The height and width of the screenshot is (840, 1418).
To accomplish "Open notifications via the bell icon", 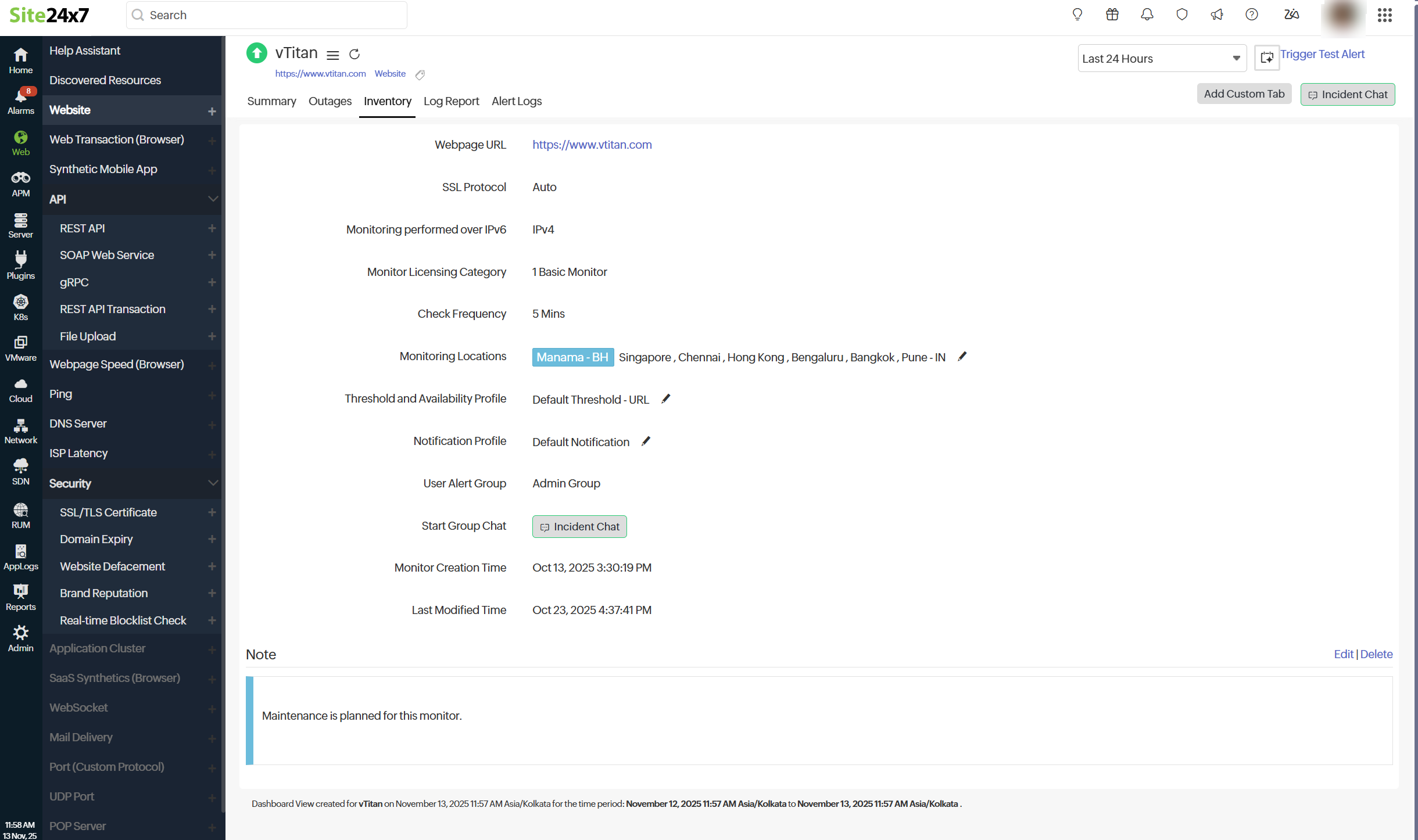I will coord(1147,15).
